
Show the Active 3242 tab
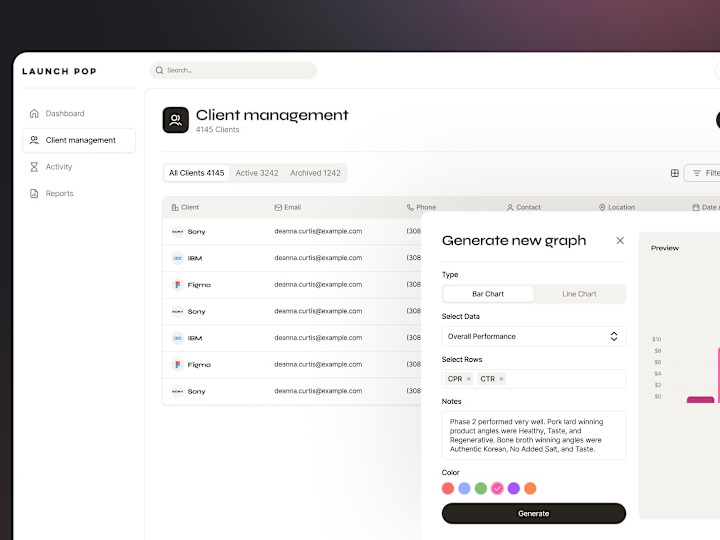(x=257, y=173)
